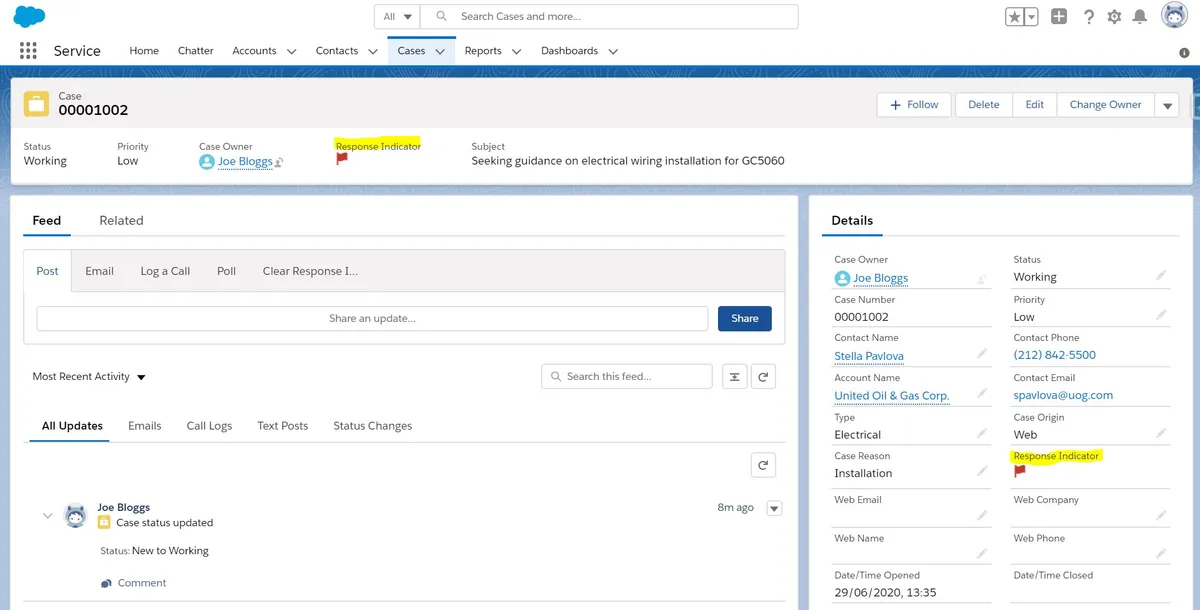Click the yellow Case briefcase icon
The image size is (1200, 610).
coord(36,104)
